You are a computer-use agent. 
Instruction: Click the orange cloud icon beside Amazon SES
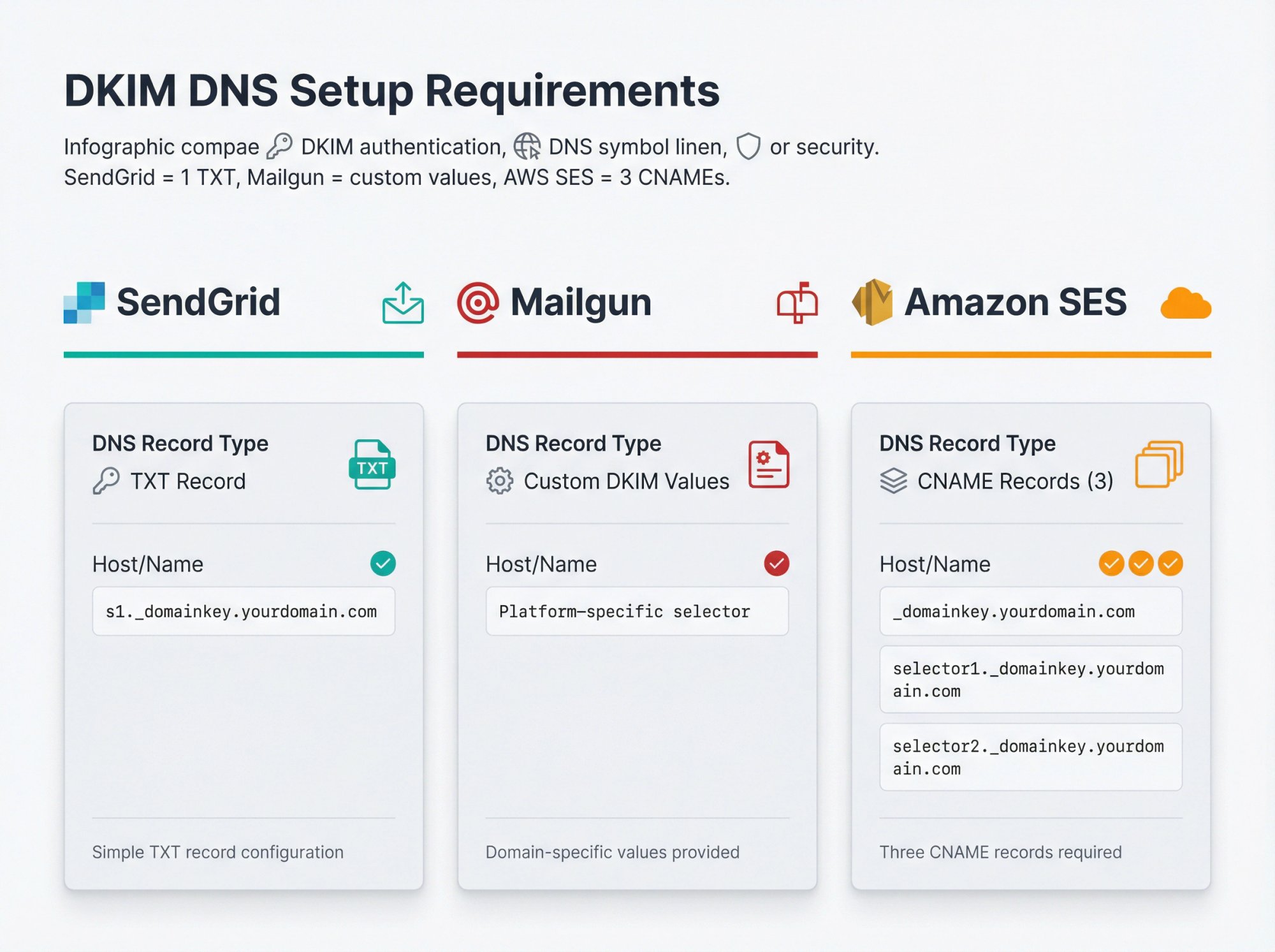[1185, 304]
